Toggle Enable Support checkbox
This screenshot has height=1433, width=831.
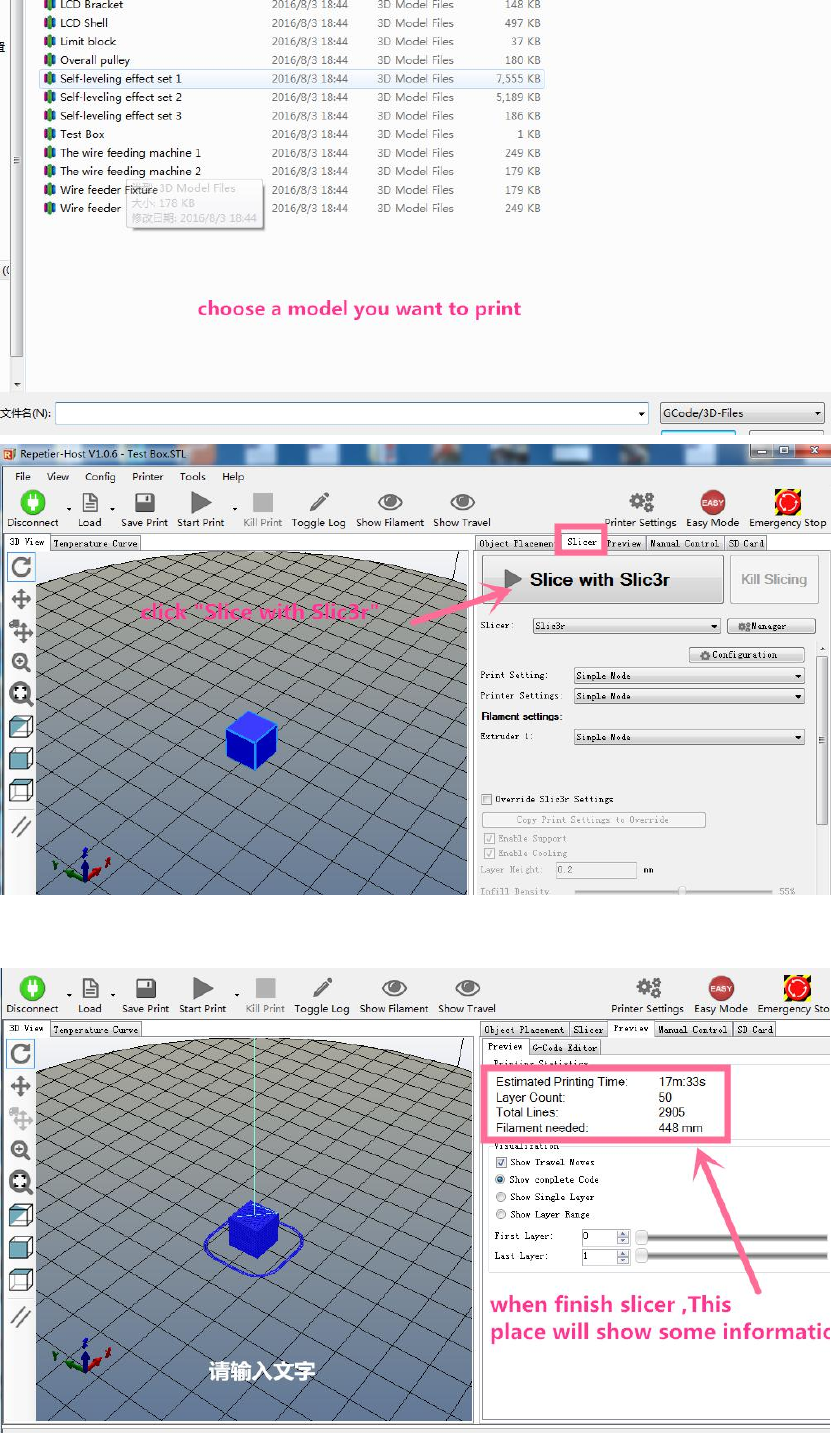[489, 838]
